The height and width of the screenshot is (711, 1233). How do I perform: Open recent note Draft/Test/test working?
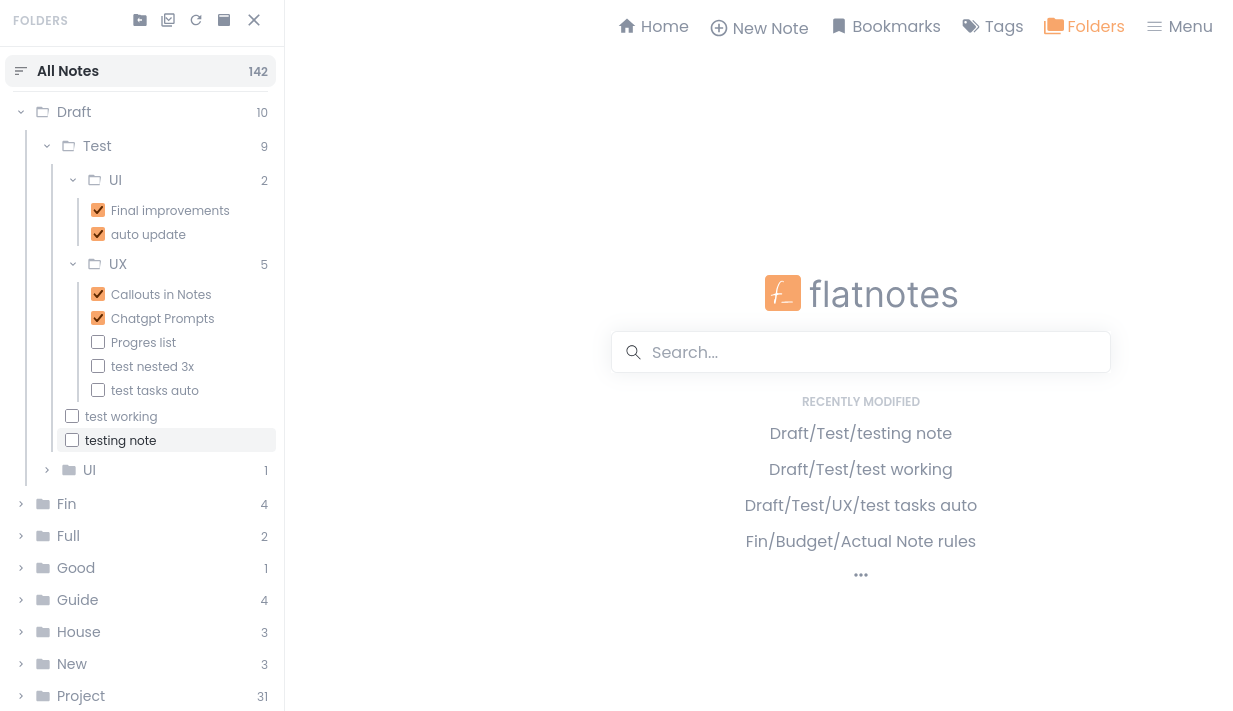point(861,469)
